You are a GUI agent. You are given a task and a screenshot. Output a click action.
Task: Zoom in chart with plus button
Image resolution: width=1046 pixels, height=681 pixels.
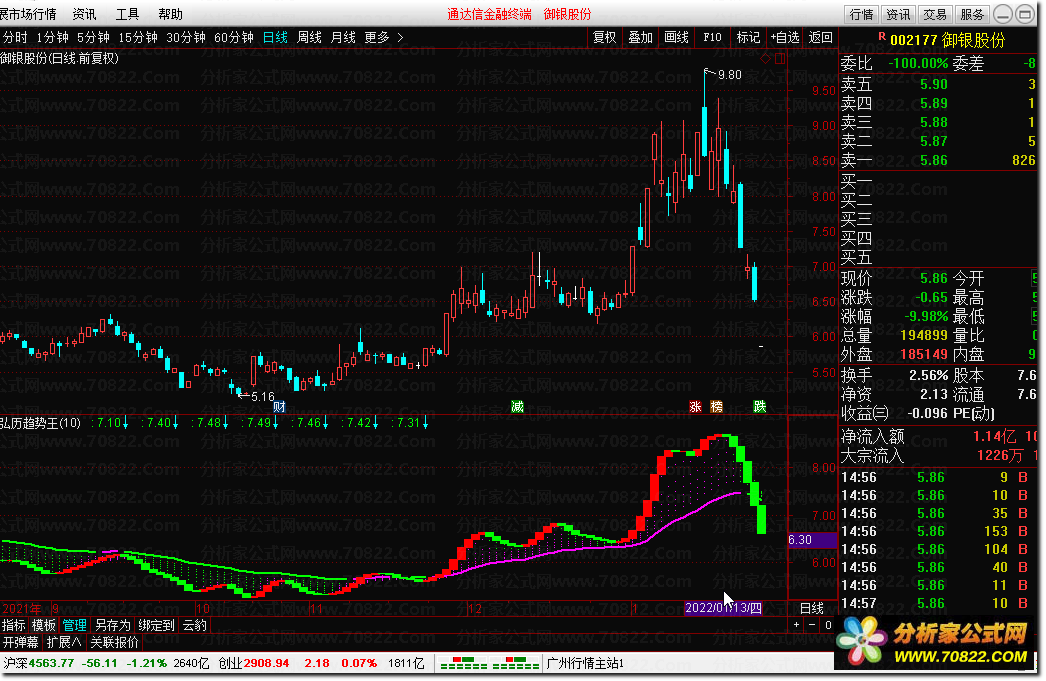[797, 626]
